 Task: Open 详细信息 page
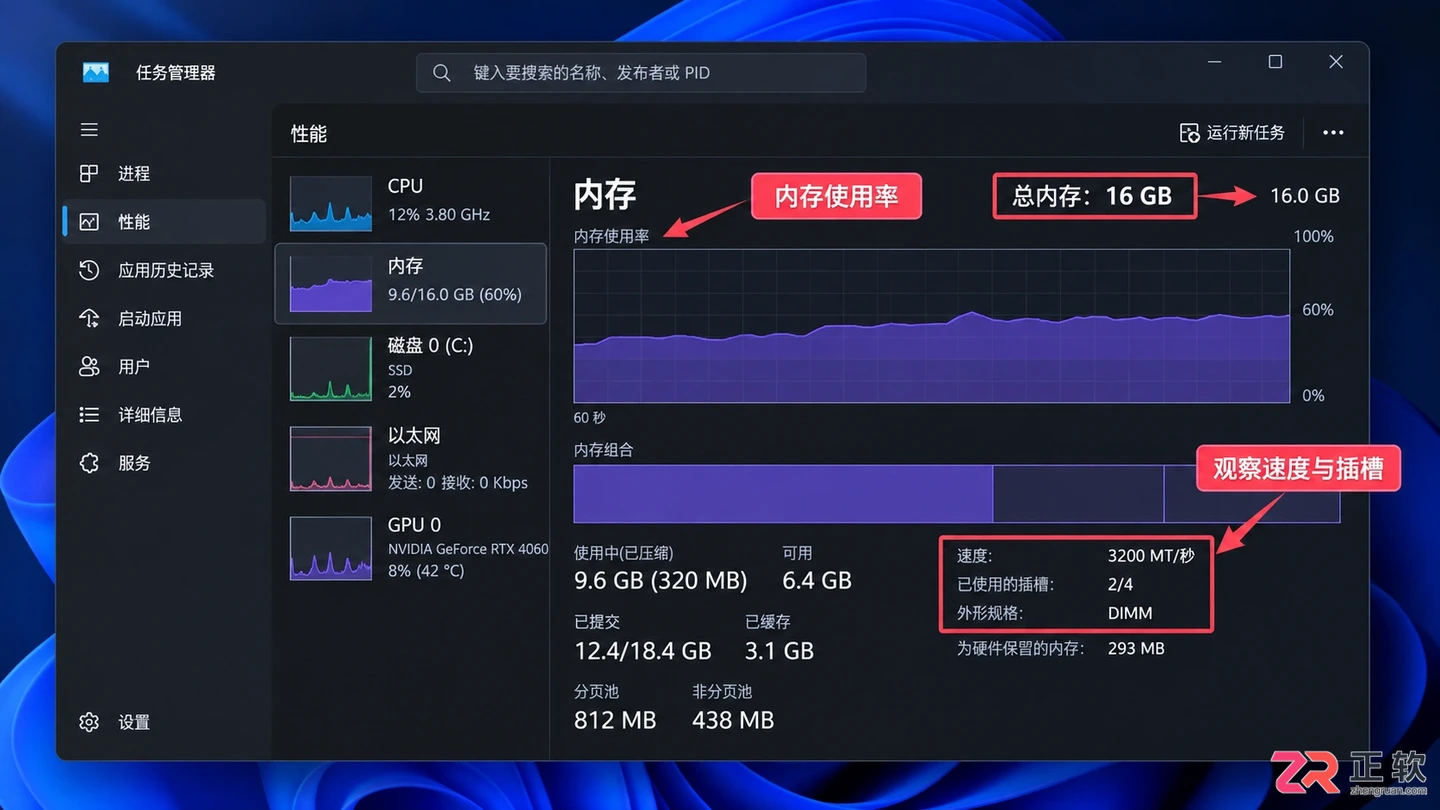click(164, 414)
